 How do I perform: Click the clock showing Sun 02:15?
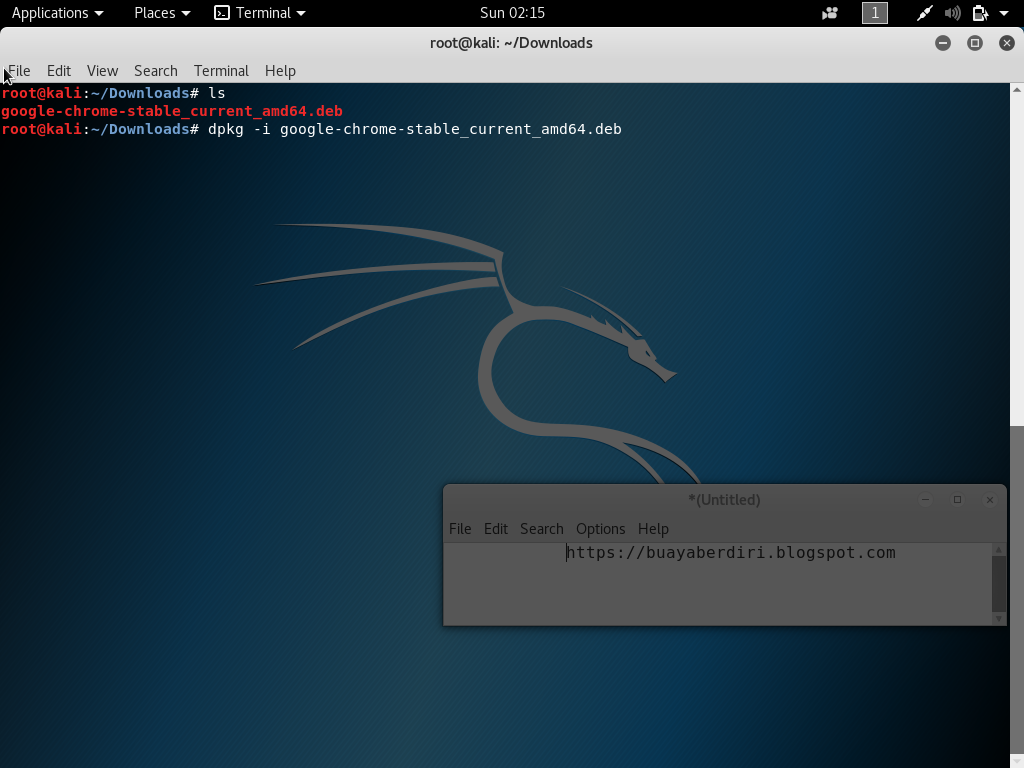pos(512,13)
